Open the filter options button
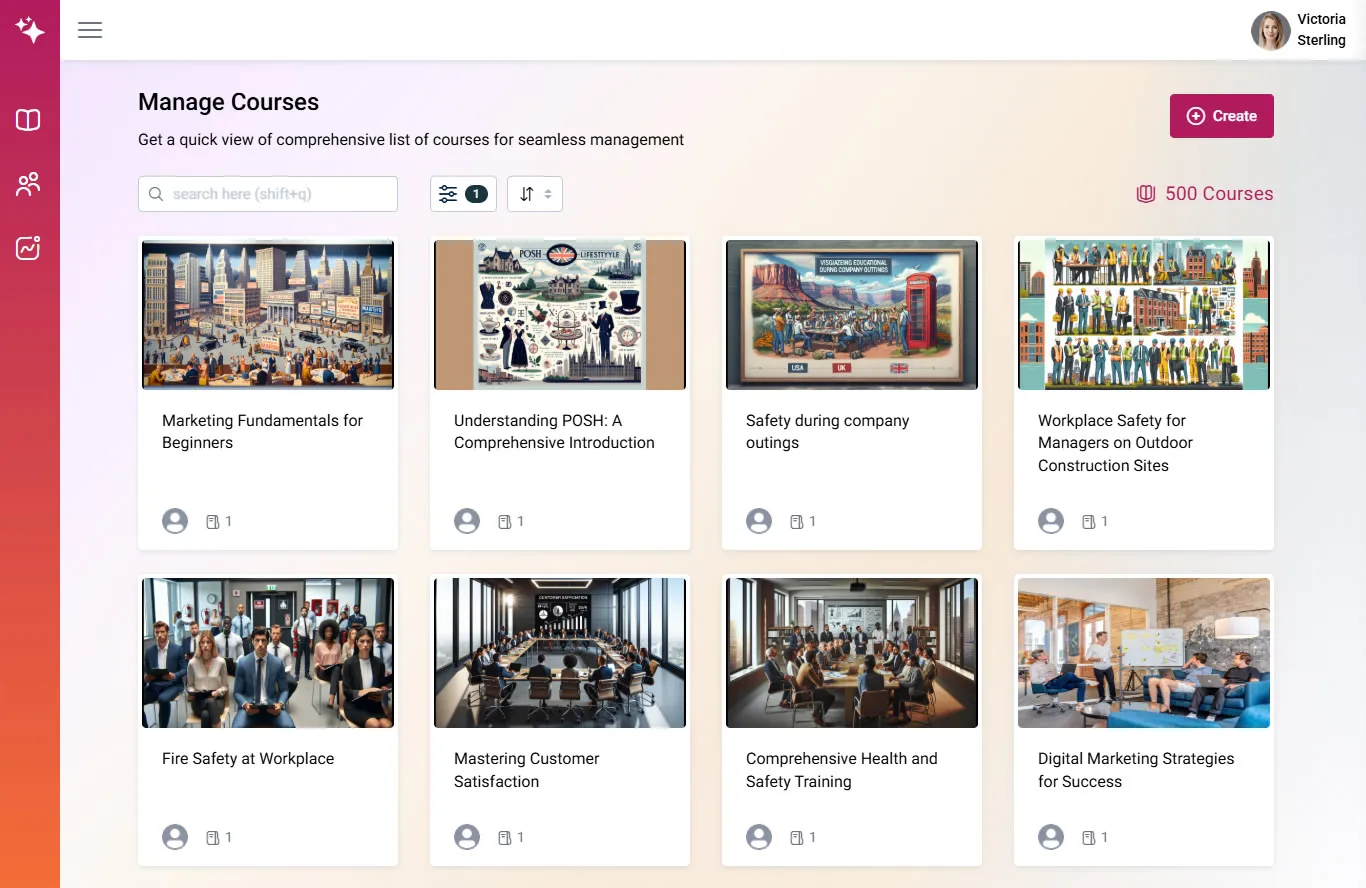 (463, 194)
